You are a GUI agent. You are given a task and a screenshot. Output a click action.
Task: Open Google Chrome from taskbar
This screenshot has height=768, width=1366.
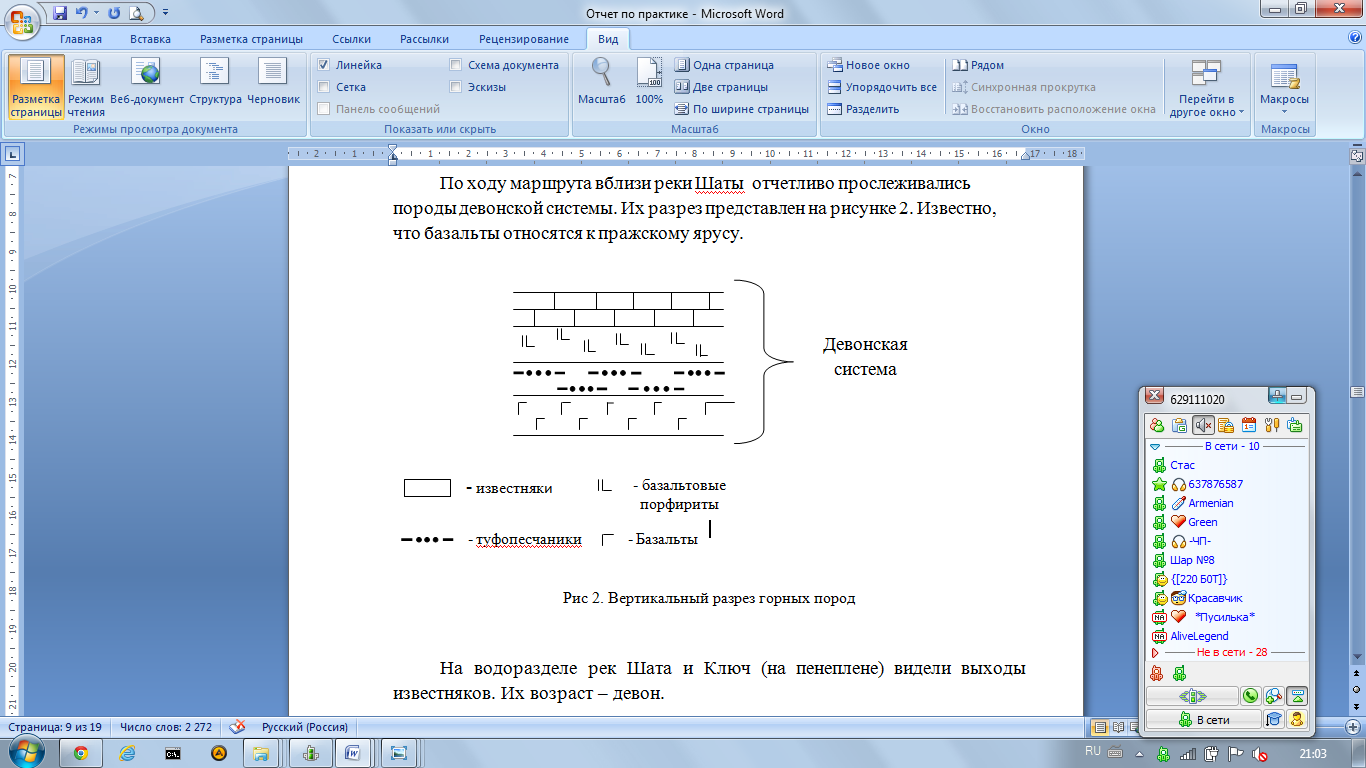click(x=80, y=753)
